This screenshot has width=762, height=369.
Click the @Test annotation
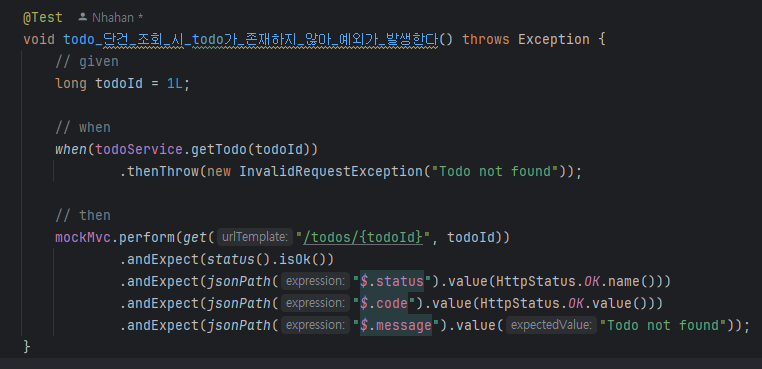pyautogui.click(x=43, y=18)
